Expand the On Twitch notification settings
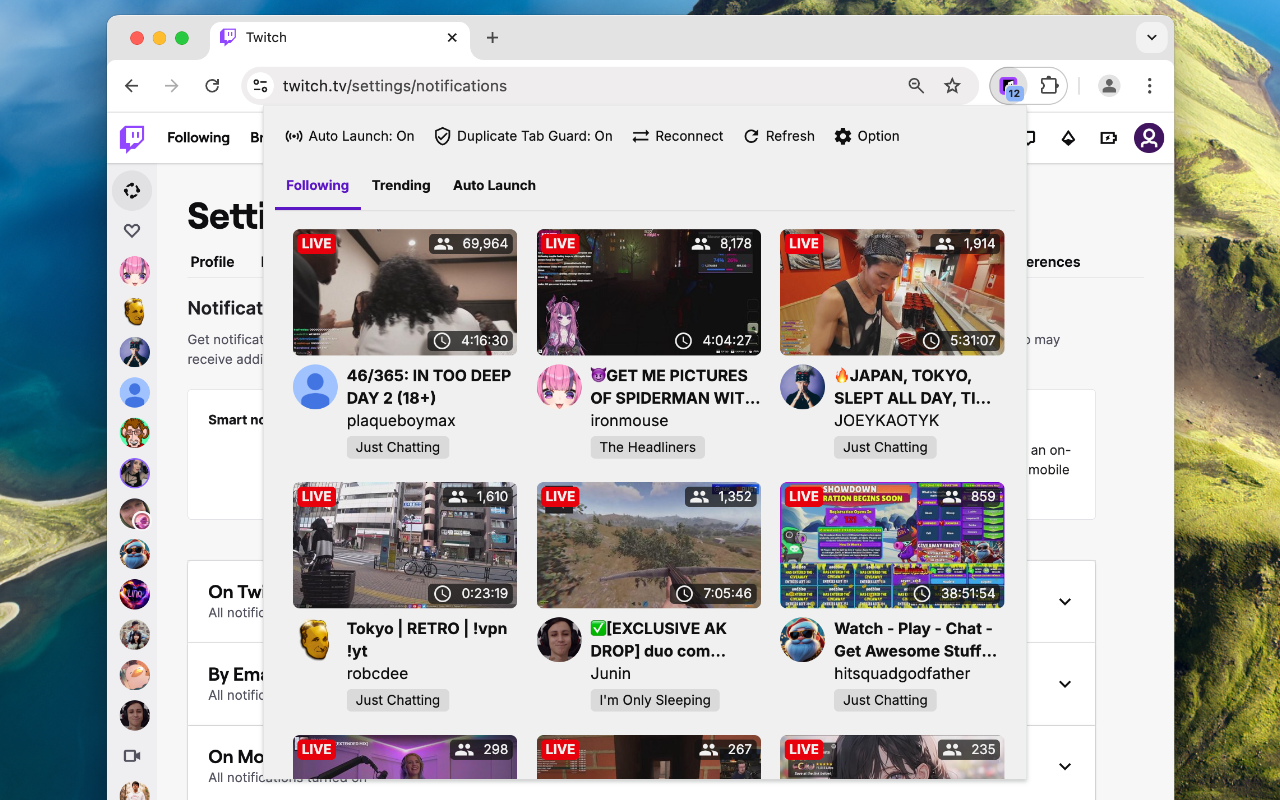Screen dimensions: 1280x800 click(1064, 602)
